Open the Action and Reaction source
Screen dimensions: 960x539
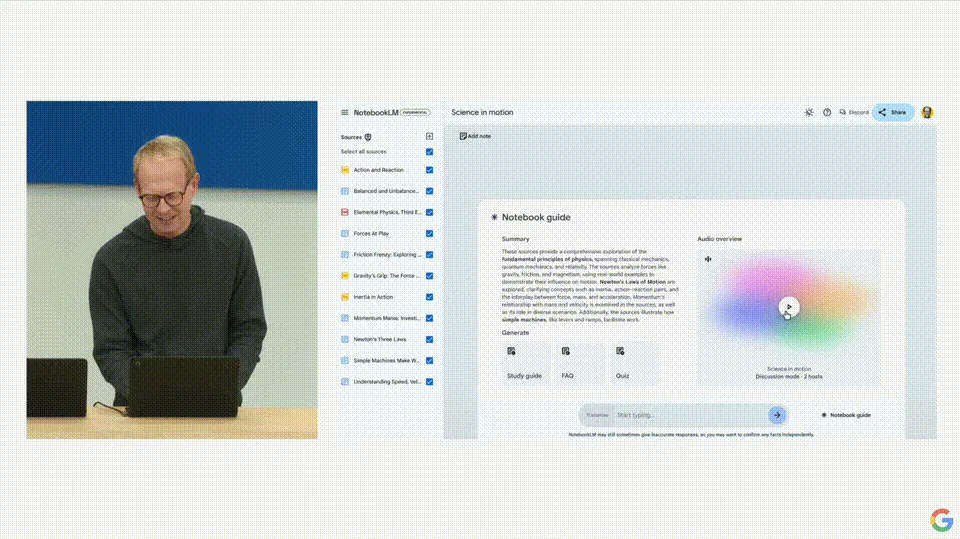378,170
